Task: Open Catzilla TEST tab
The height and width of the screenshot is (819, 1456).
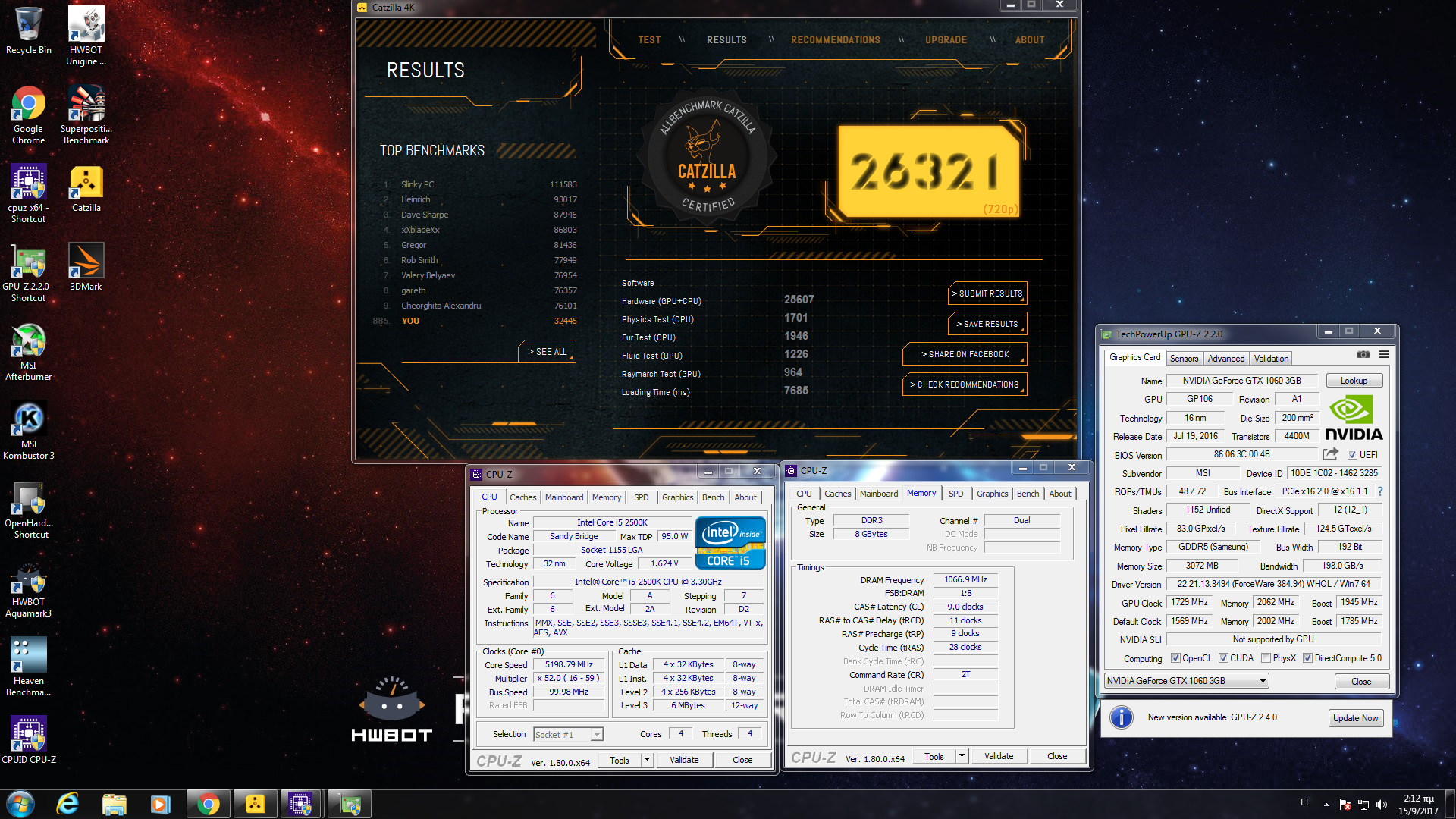Action: click(x=649, y=40)
